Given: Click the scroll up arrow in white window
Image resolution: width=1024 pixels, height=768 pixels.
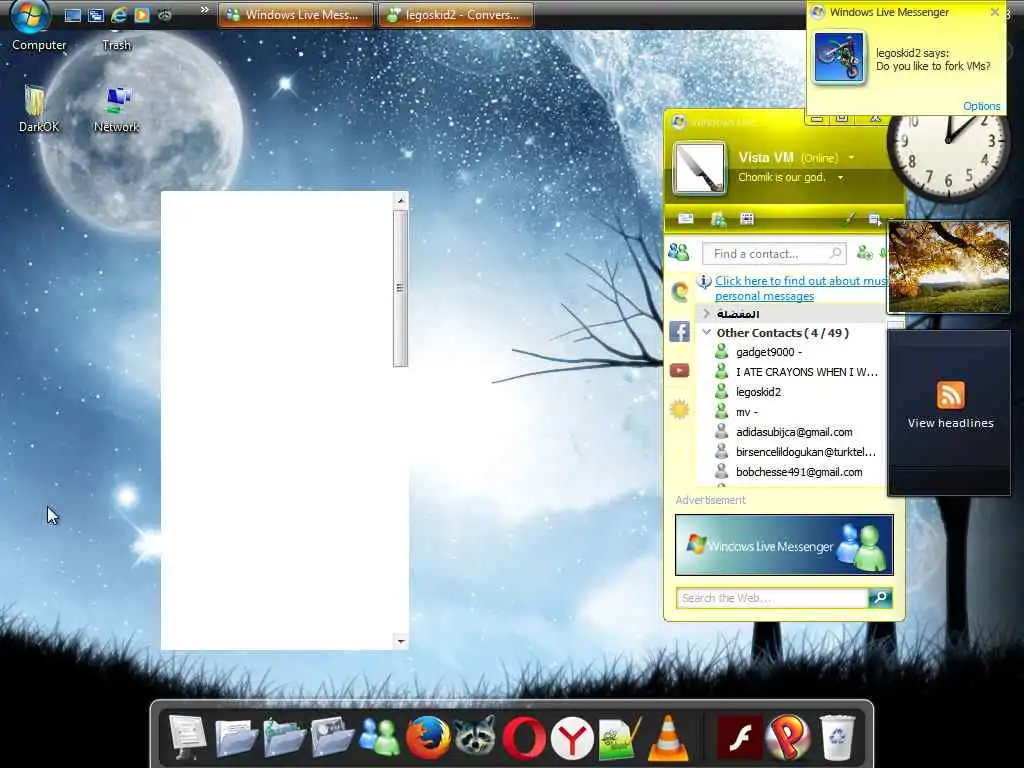Looking at the screenshot, I should point(401,200).
